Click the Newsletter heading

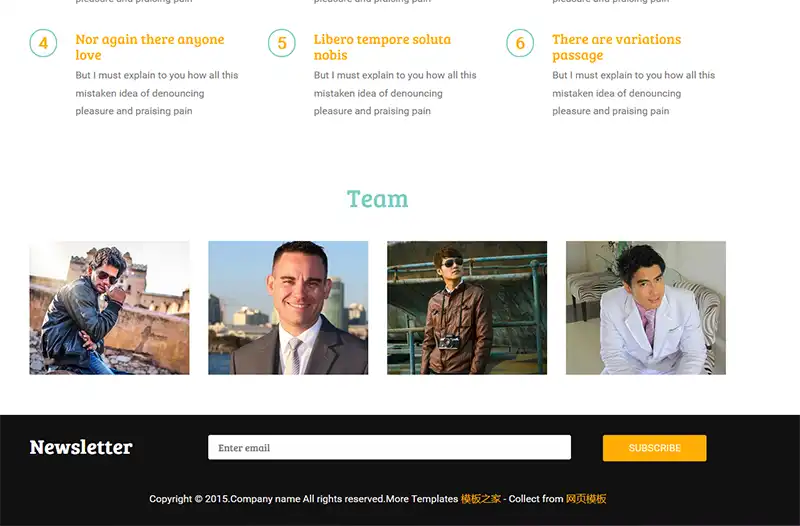81,447
